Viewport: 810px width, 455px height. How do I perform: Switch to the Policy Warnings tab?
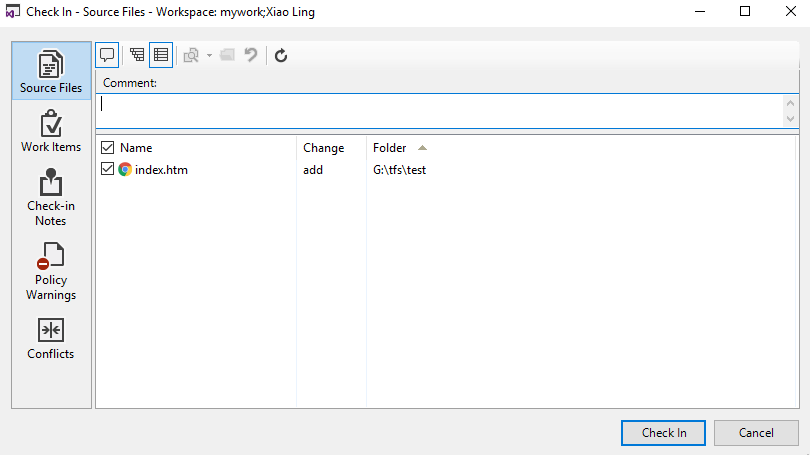coord(51,272)
